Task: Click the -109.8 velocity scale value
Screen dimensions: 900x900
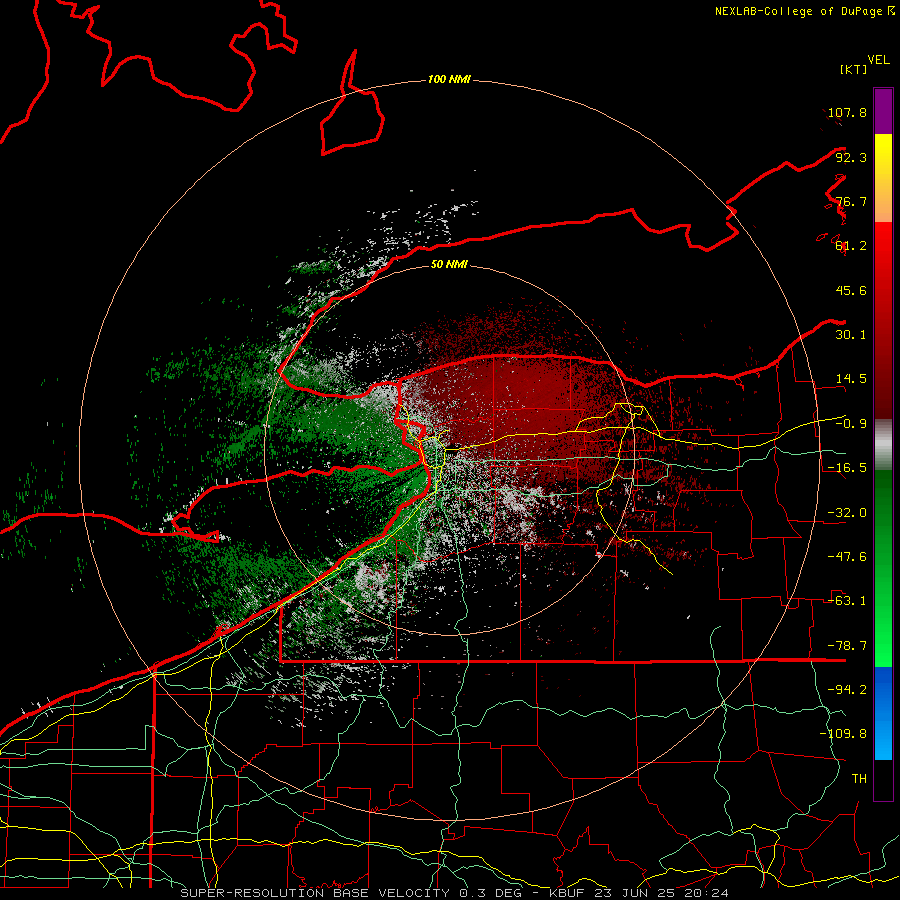Action: [x=843, y=734]
